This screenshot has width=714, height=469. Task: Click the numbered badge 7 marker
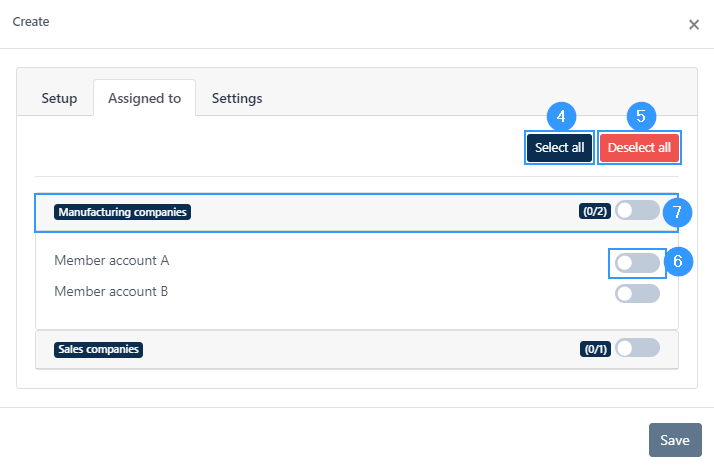[x=677, y=212]
